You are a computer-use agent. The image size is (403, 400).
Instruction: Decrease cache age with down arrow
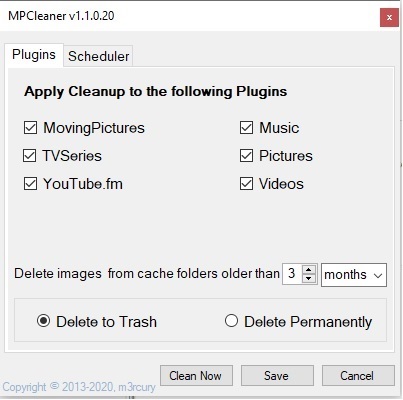pos(309,279)
